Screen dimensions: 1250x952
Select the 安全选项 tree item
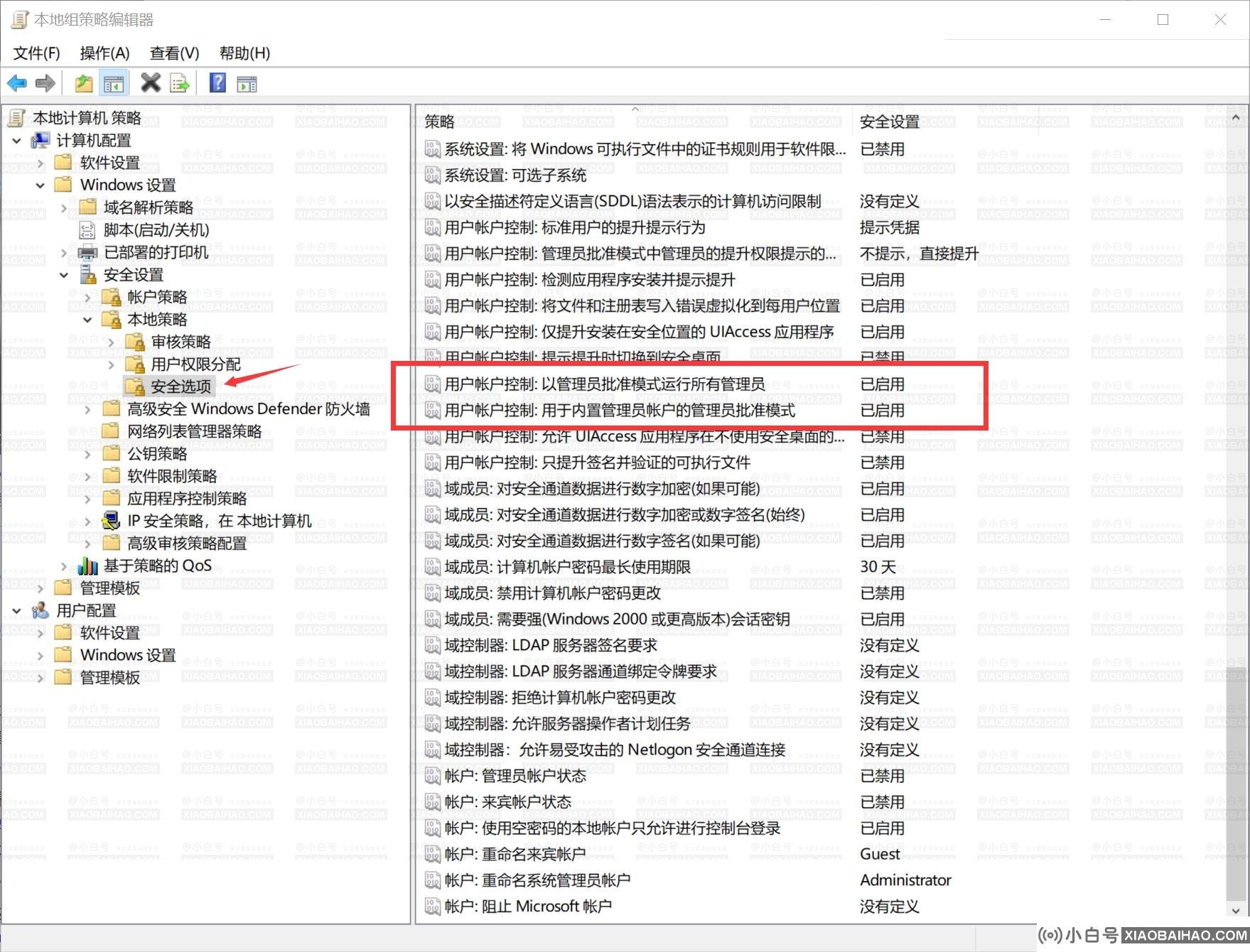tap(181, 386)
